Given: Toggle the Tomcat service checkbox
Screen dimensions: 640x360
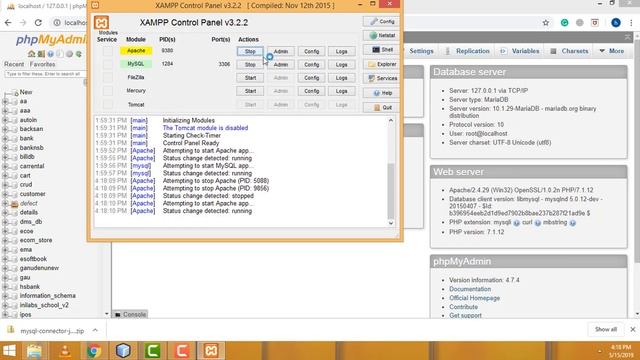Looking at the screenshot, I should point(107,104).
